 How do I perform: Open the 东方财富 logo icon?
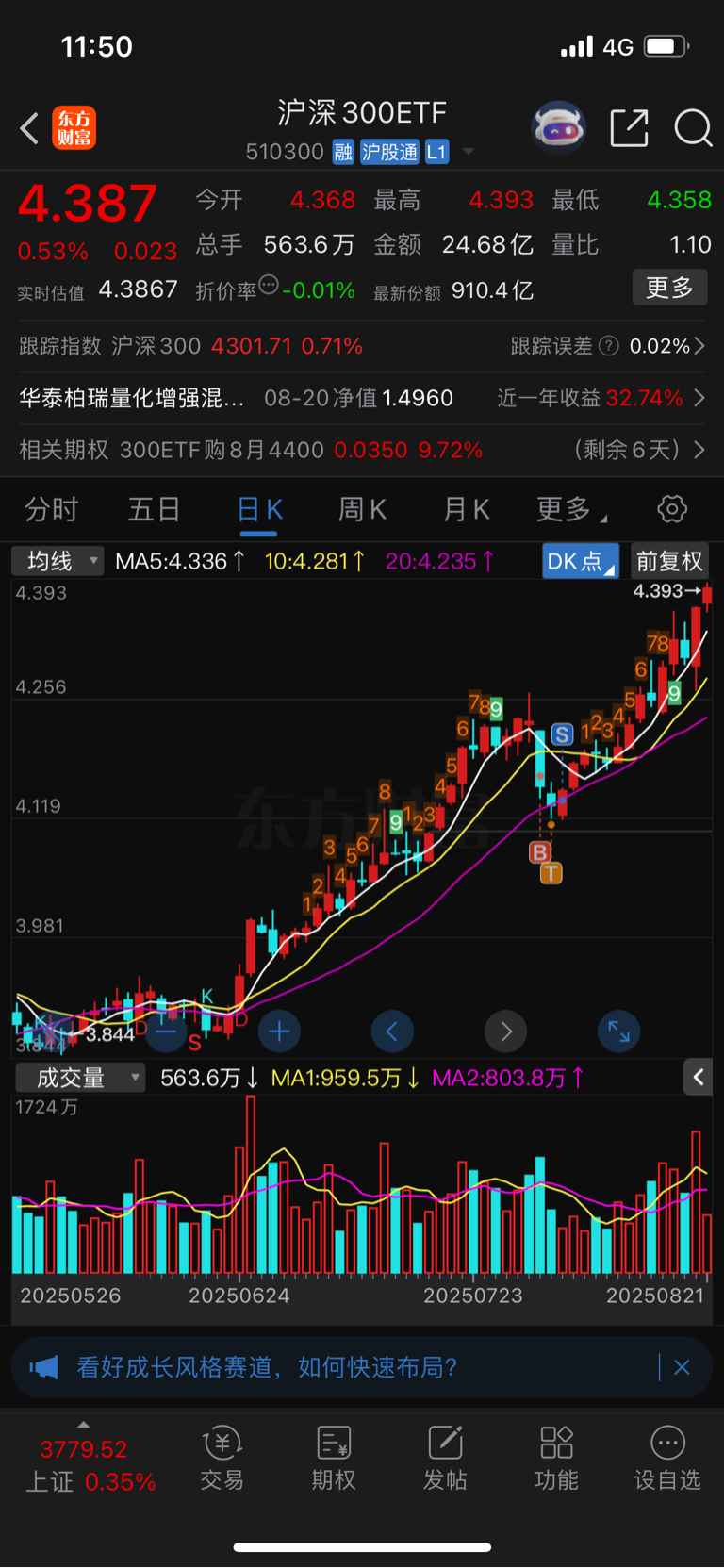pyautogui.click(x=74, y=128)
